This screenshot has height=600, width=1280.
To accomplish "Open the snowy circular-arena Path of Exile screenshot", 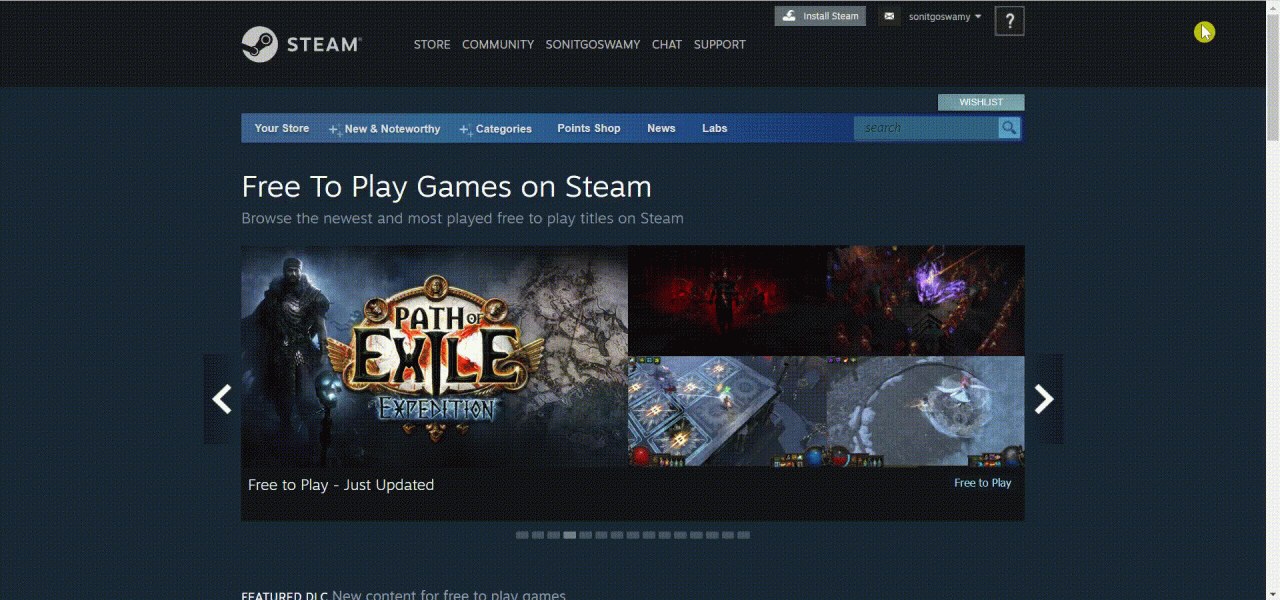I will point(926,411).
